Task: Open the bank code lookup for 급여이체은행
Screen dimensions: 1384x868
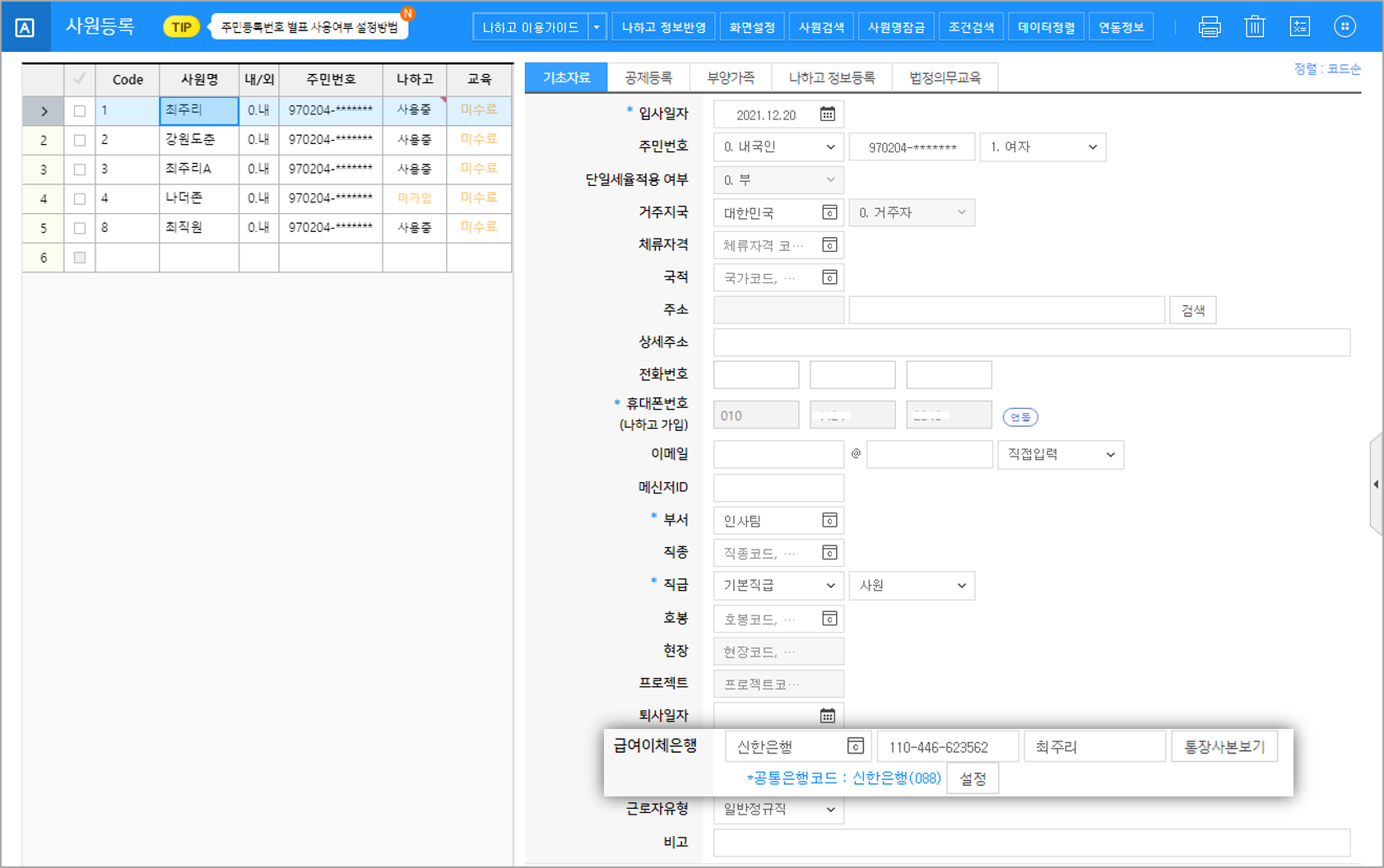Action: 856,746
